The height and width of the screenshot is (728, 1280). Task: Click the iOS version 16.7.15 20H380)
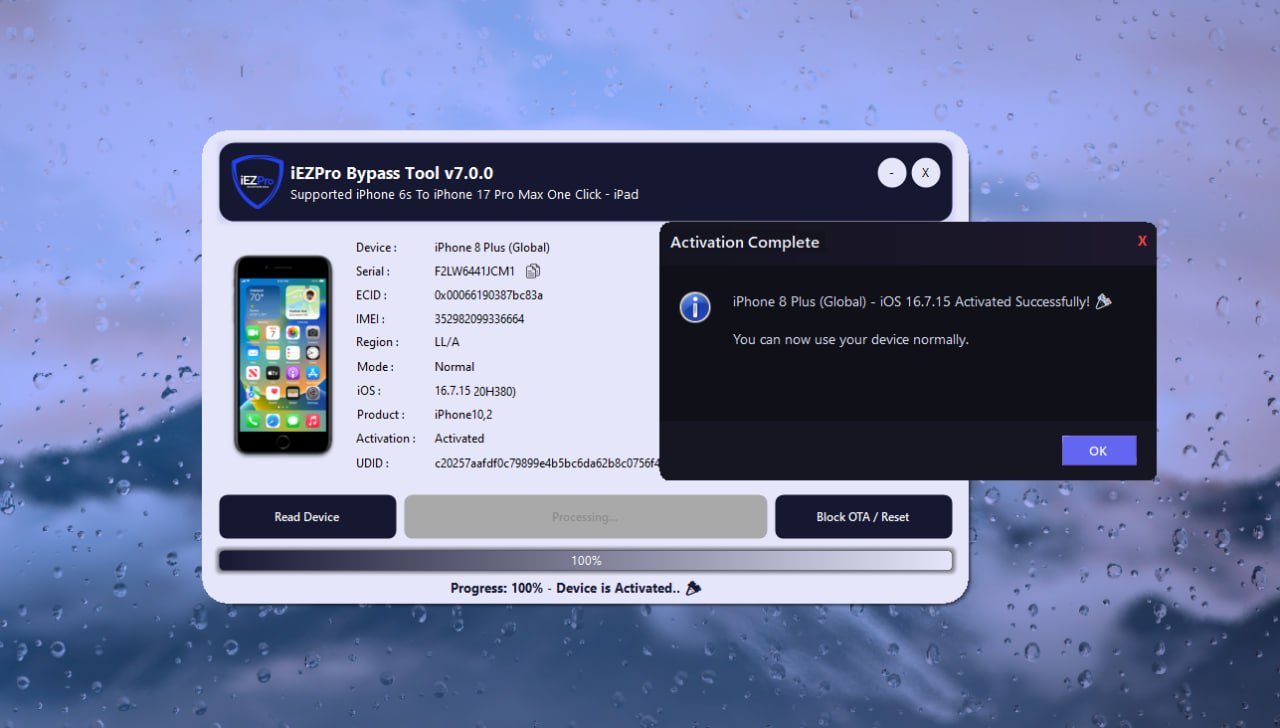point(475,391)
